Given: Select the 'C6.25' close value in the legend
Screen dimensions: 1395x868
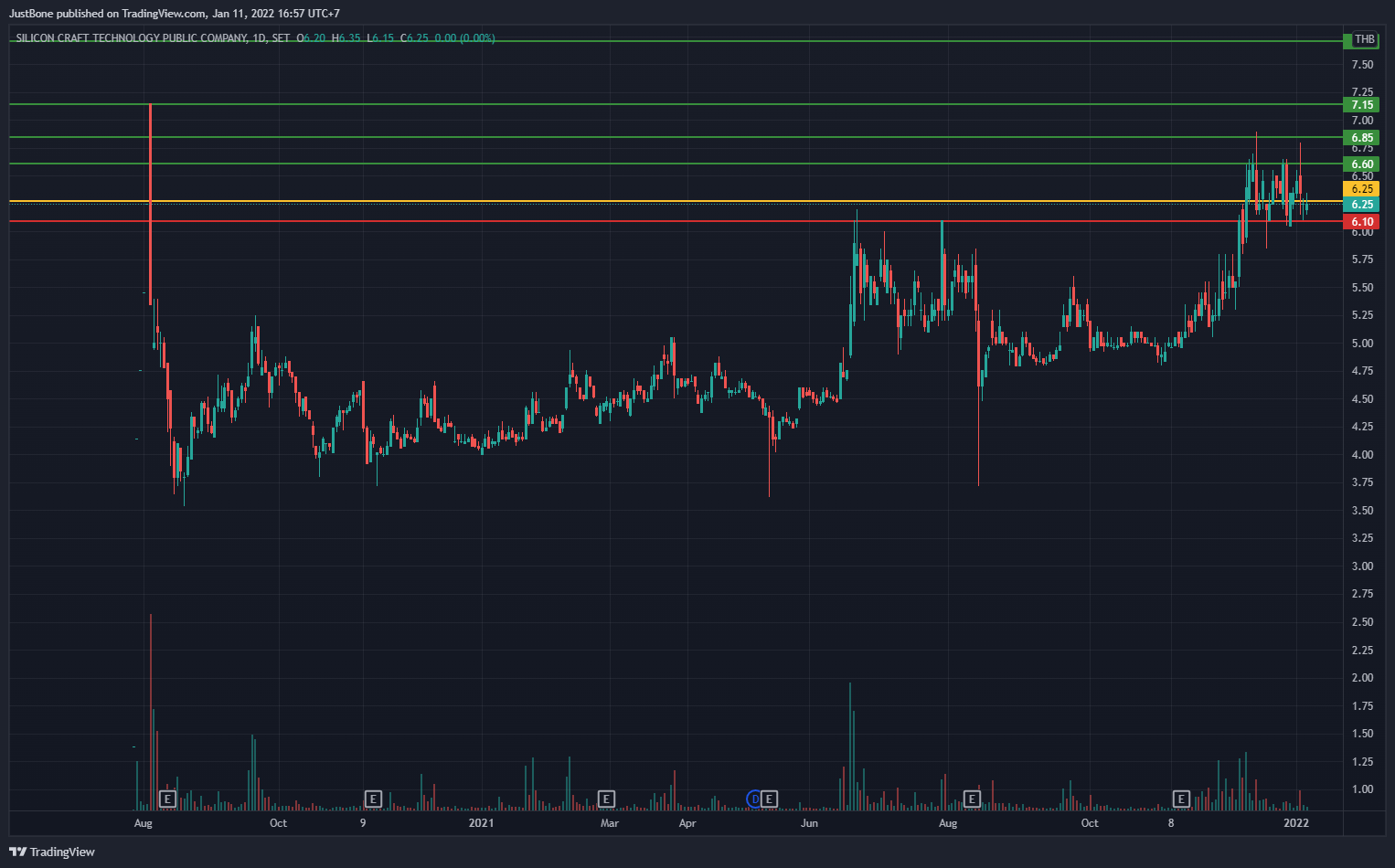Looking at the screenshot, I should 414,38.
